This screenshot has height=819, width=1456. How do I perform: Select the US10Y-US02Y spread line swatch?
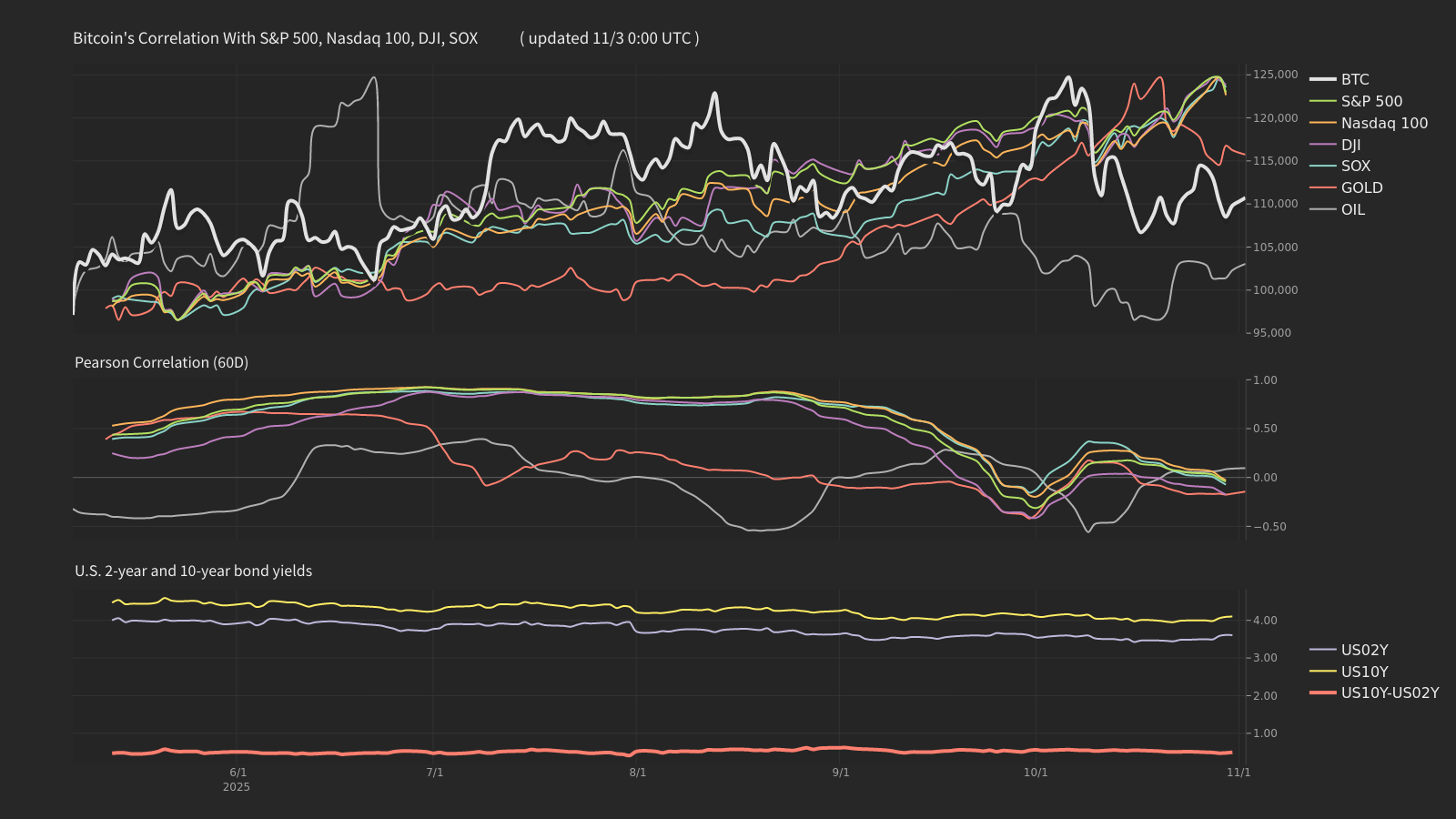pyautogui.click(x=1323, y=693)
